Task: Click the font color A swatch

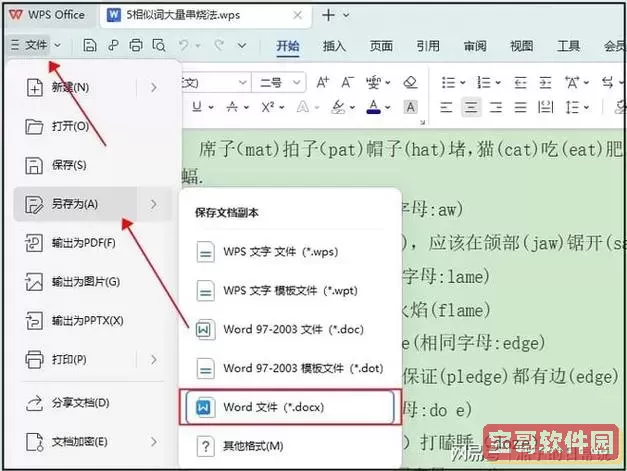Action: click(x=373, y=107)
